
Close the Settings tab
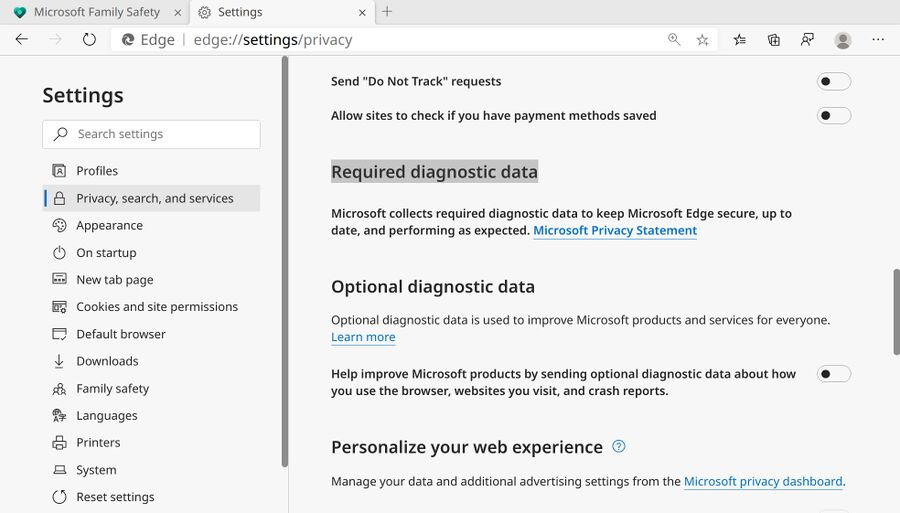[x=362, y=12]
